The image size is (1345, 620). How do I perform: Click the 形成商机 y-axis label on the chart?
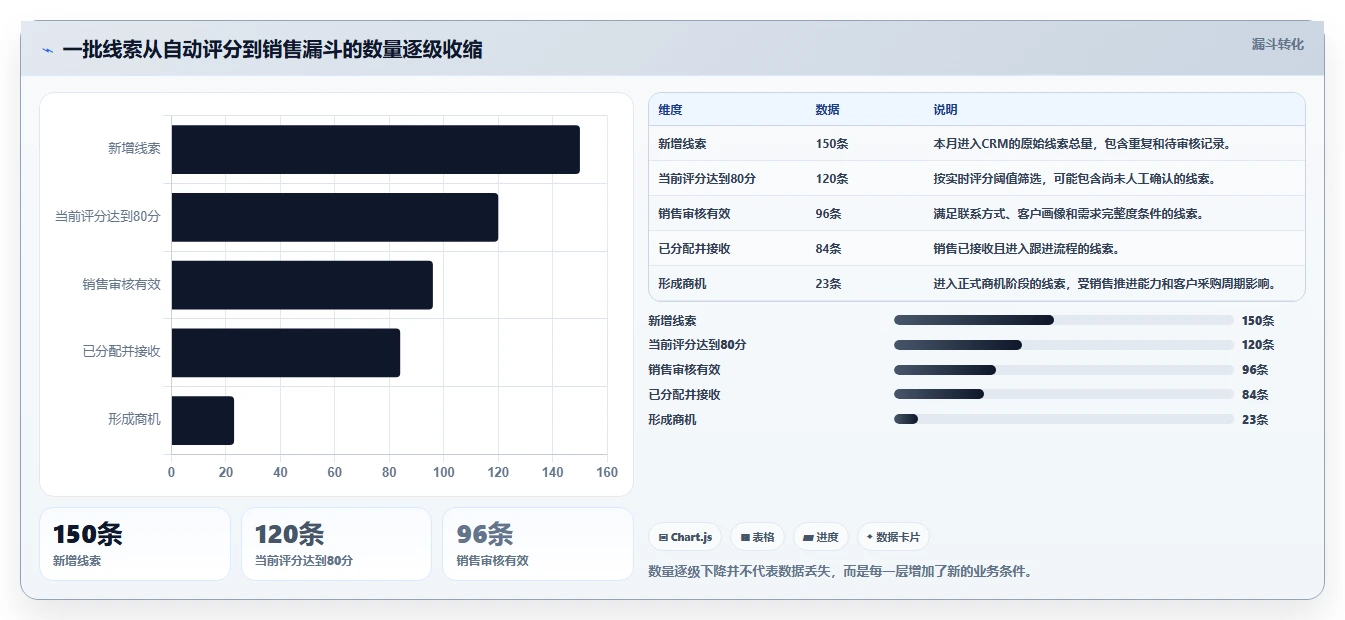pyautogui.click(x=134, y=421)
